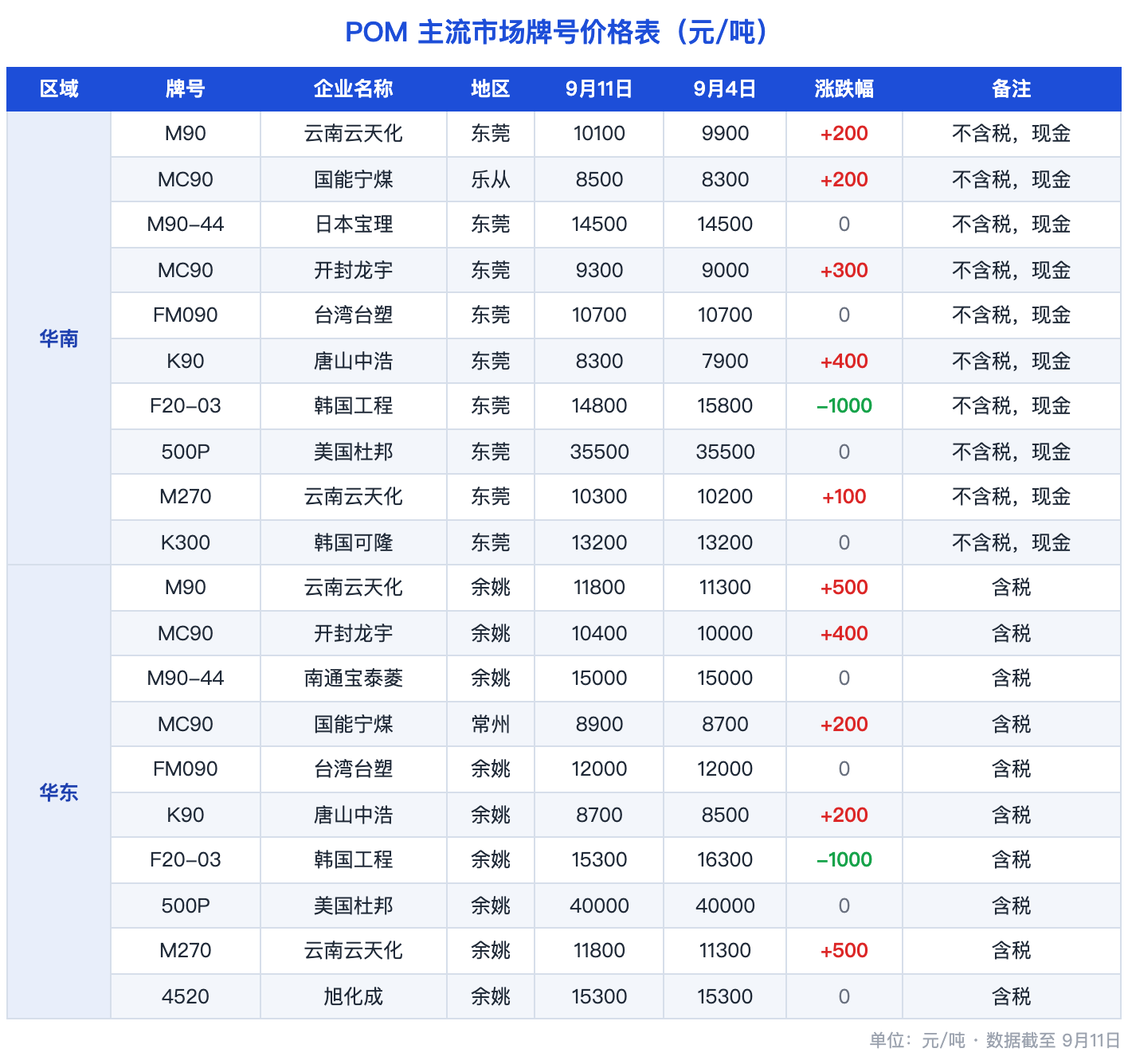The height and width of the screenshot is (1064, 1128).
Task: Select the '牌号' column header
Action: [186, 88]
